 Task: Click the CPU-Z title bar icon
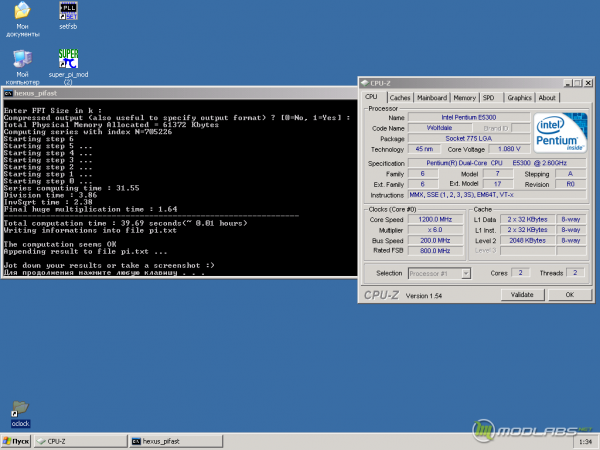(x=365, y=83)
